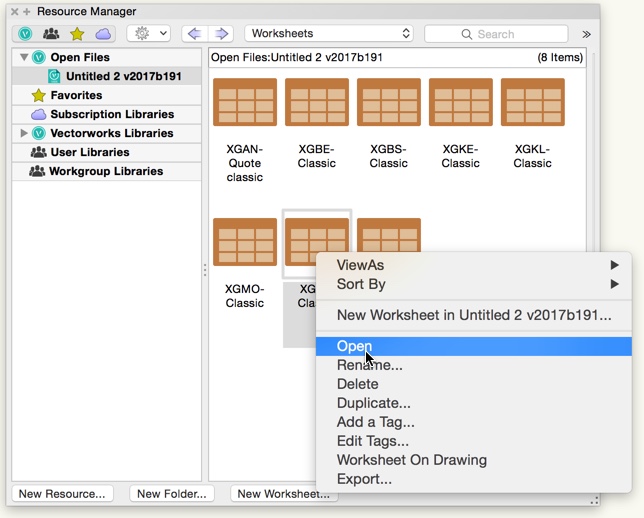Choose Duplicate from the context menu
The width and height of the screenshot is (644, 518).
pyautogui.click(x=474, y=403)
